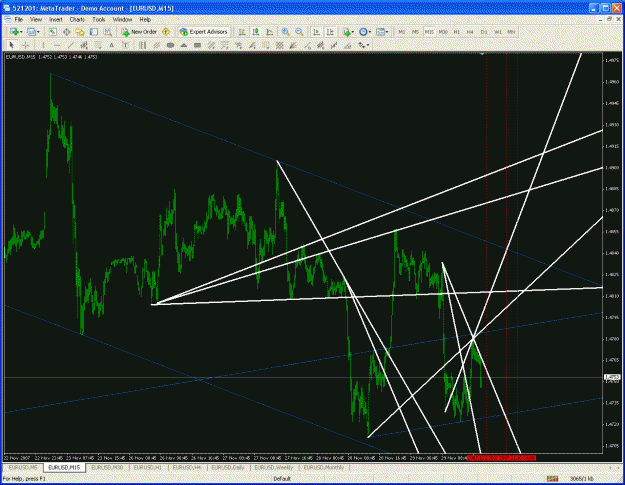Open the Data Window icon

pos(67,32)
